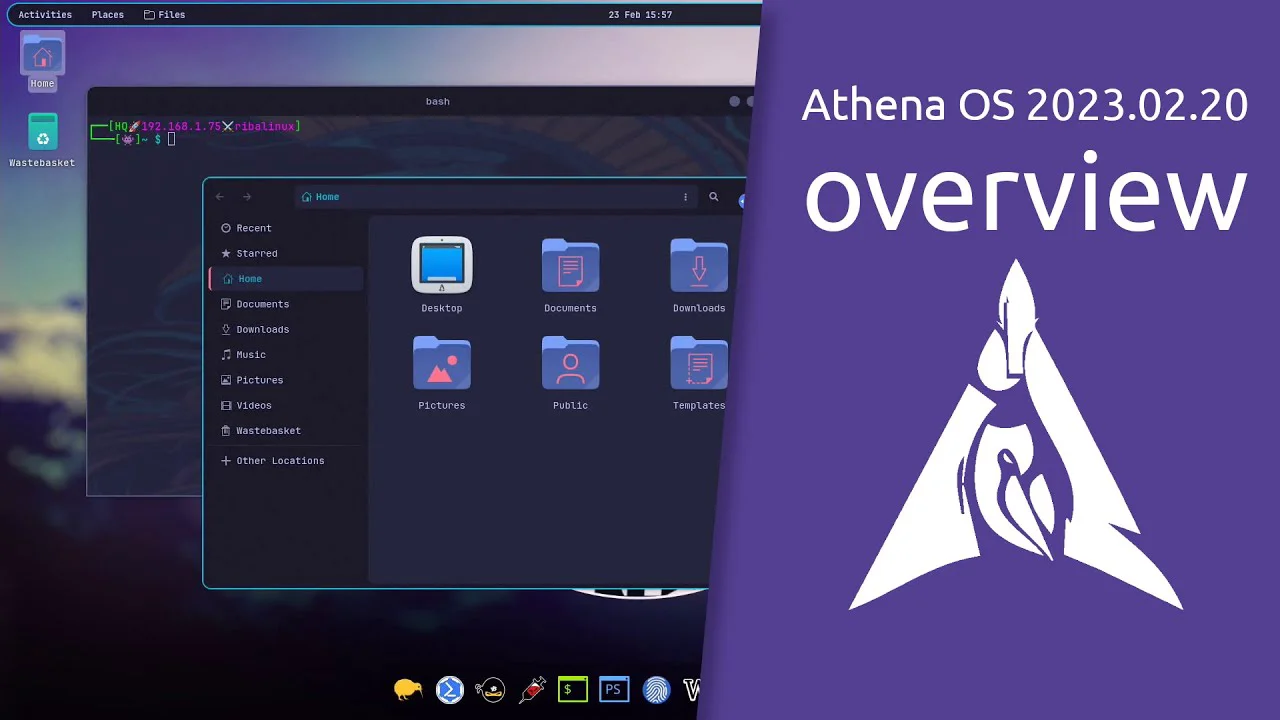The image size is (1280, 720).
Task: Open Other Locations in sidebar
Action: (x=286, y=461)
